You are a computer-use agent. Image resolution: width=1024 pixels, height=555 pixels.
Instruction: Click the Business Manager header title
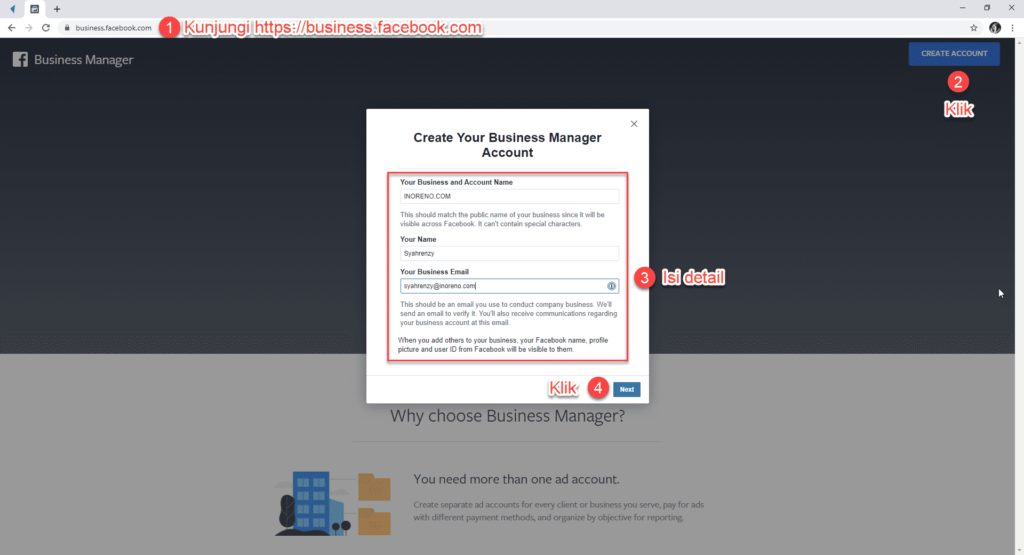(83, 60)
